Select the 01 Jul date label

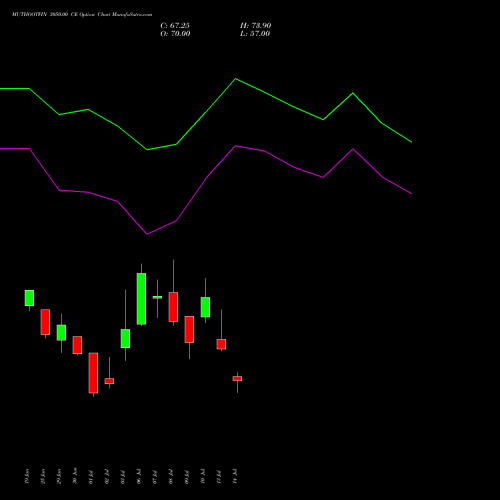91,476
